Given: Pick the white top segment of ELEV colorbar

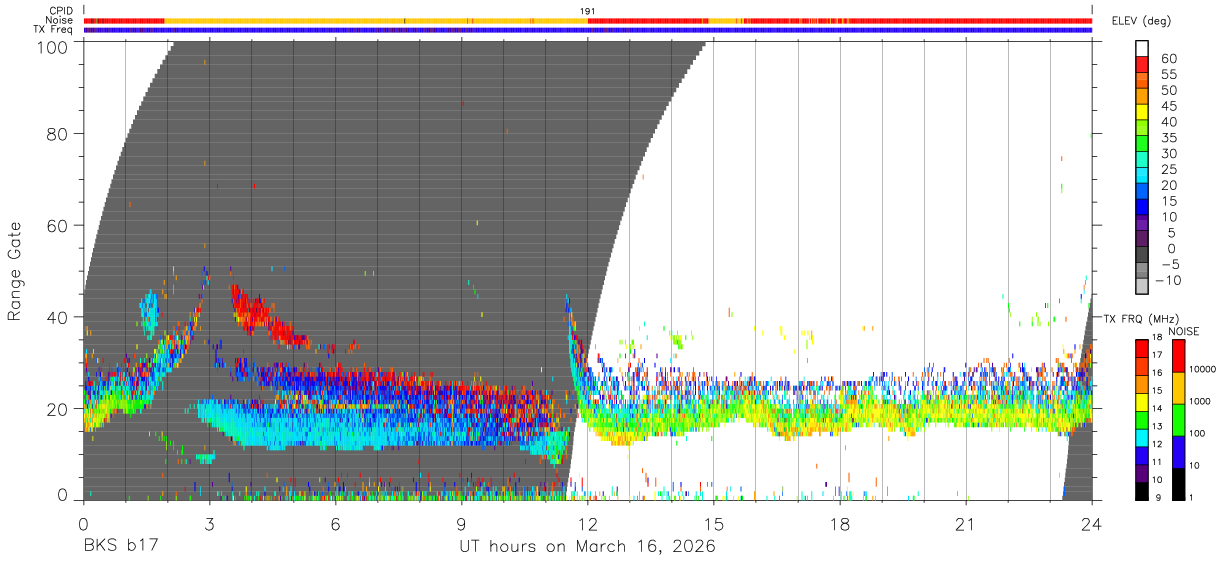Looking at the screenshot, I should [x=1142, y=47].
